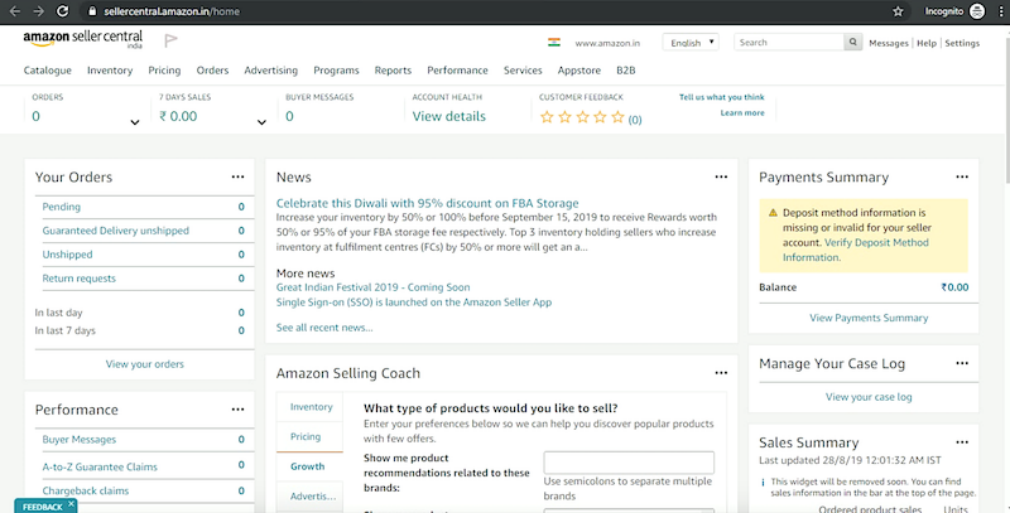The image size is (1010, 514).
Task: Open Sales Summary widget options menu
Action: pos(962,442)
